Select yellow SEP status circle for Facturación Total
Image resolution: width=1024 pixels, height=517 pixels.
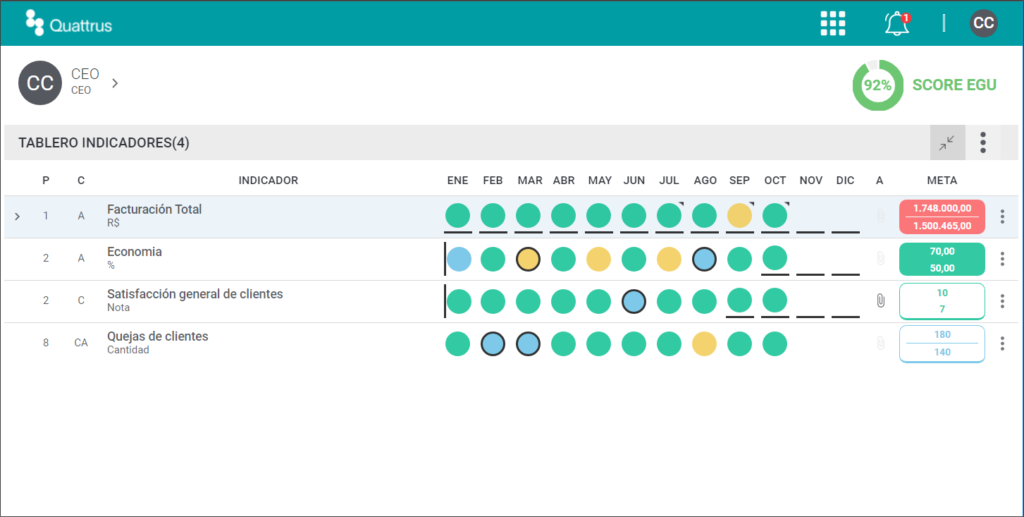[739, 215]
